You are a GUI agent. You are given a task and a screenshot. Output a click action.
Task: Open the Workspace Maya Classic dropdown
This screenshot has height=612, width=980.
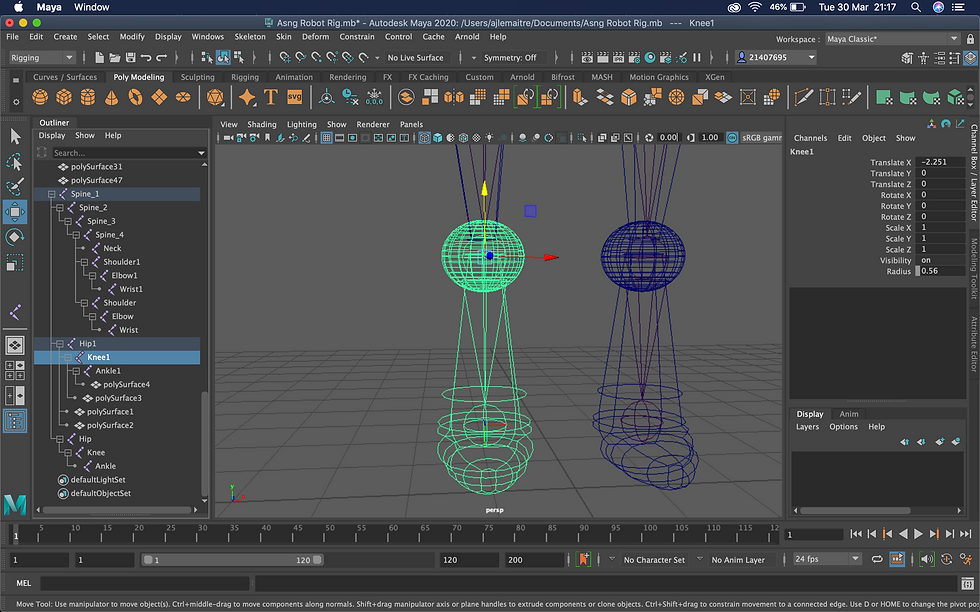coord(892,39)
